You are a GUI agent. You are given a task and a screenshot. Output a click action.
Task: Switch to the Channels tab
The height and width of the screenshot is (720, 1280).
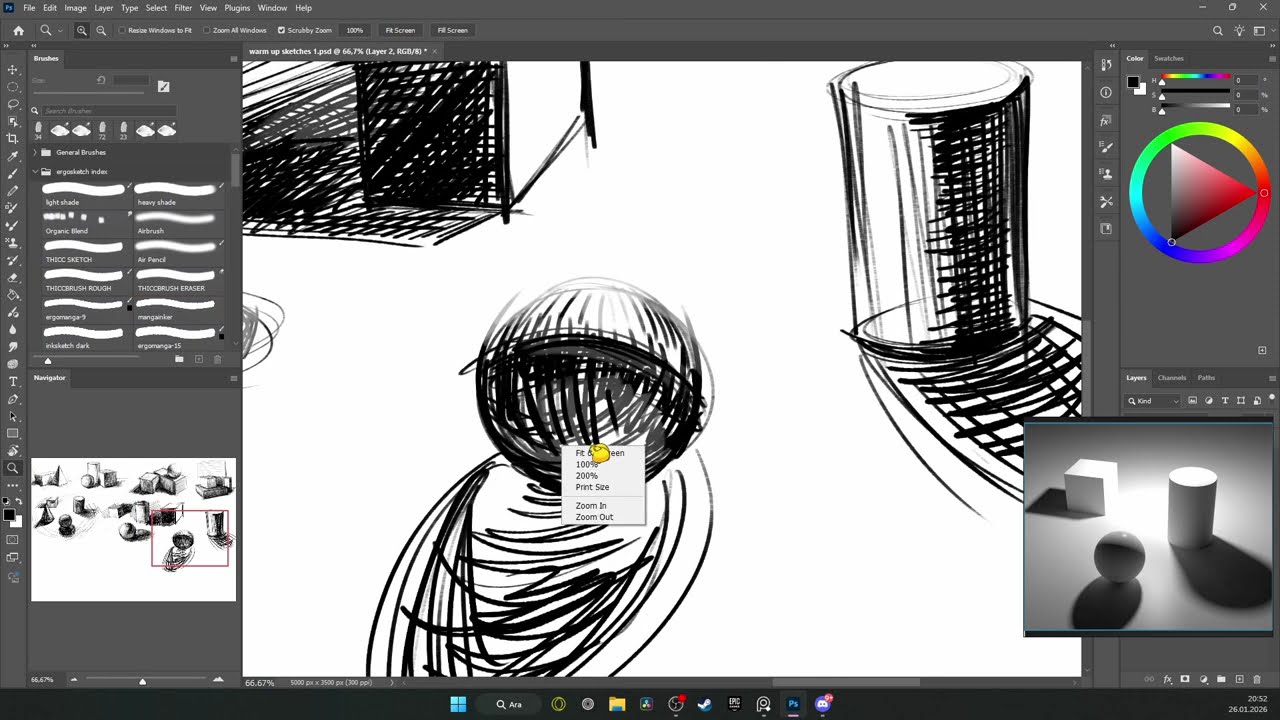pos(1172,378)
